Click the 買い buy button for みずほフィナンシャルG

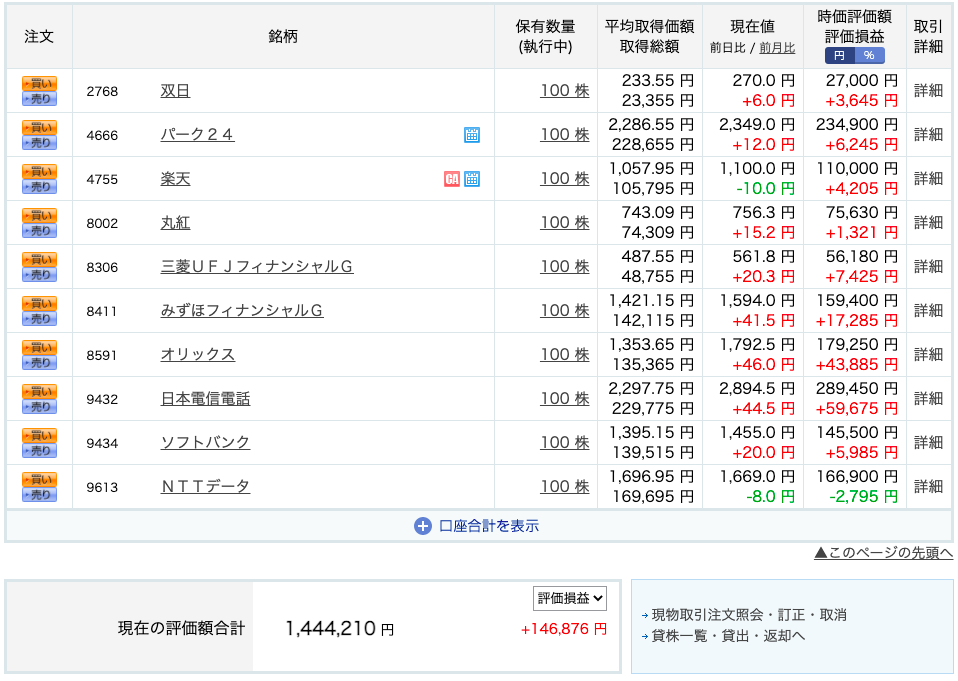pyautogui.click(x=39, y=304)
